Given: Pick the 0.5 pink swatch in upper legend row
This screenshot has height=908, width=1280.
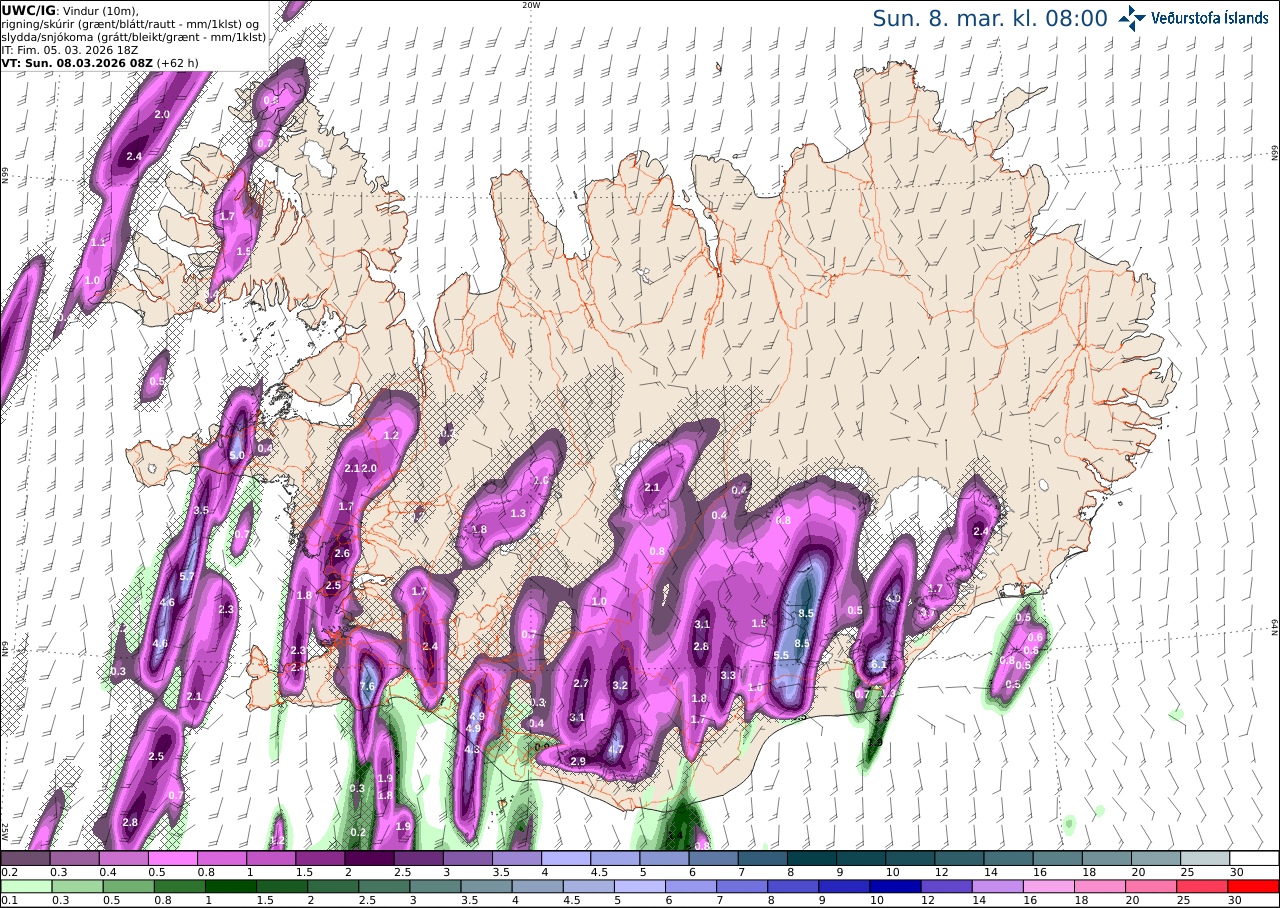Looking at the screenshot, I should coord(172,858).
